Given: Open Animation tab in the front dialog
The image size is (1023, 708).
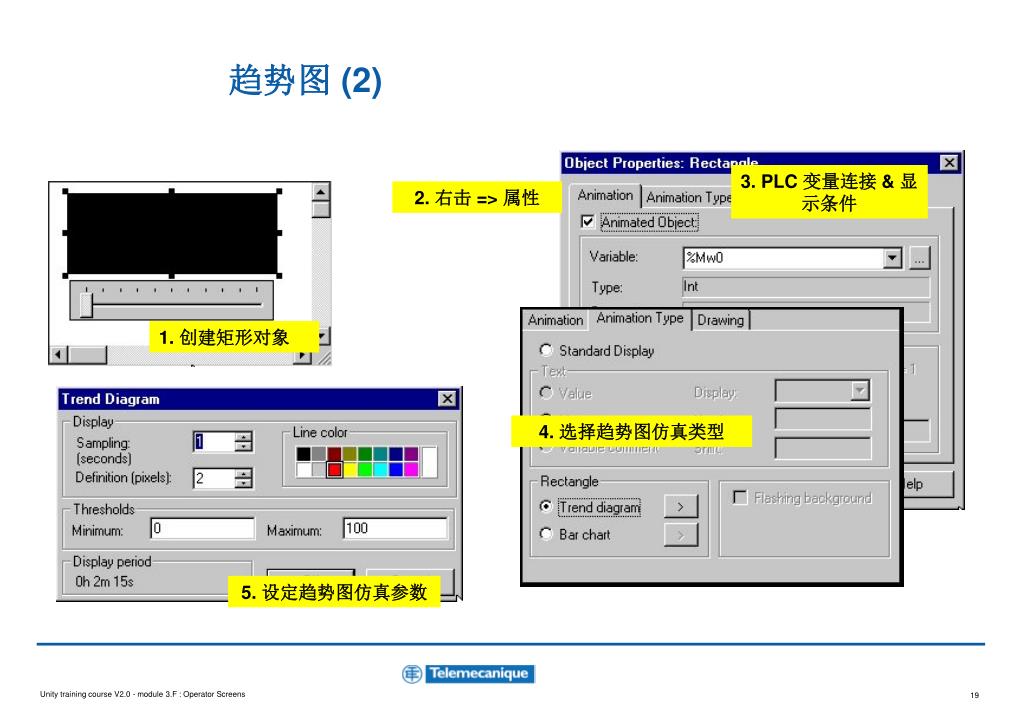Looking at the screenshot, I should [555, 320].
